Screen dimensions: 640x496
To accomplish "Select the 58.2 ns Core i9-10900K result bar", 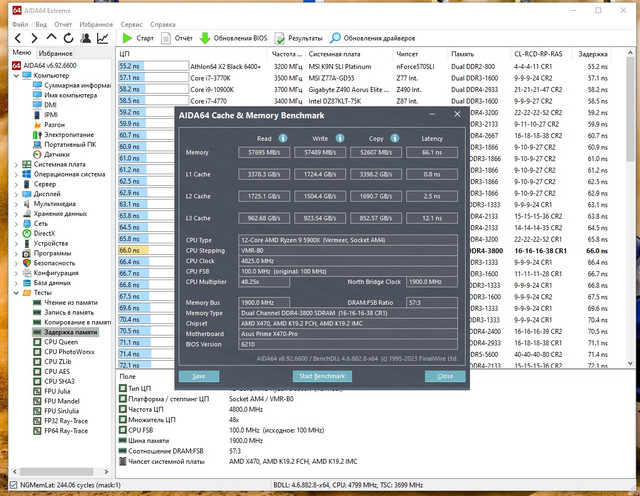I will pos(153,89).
